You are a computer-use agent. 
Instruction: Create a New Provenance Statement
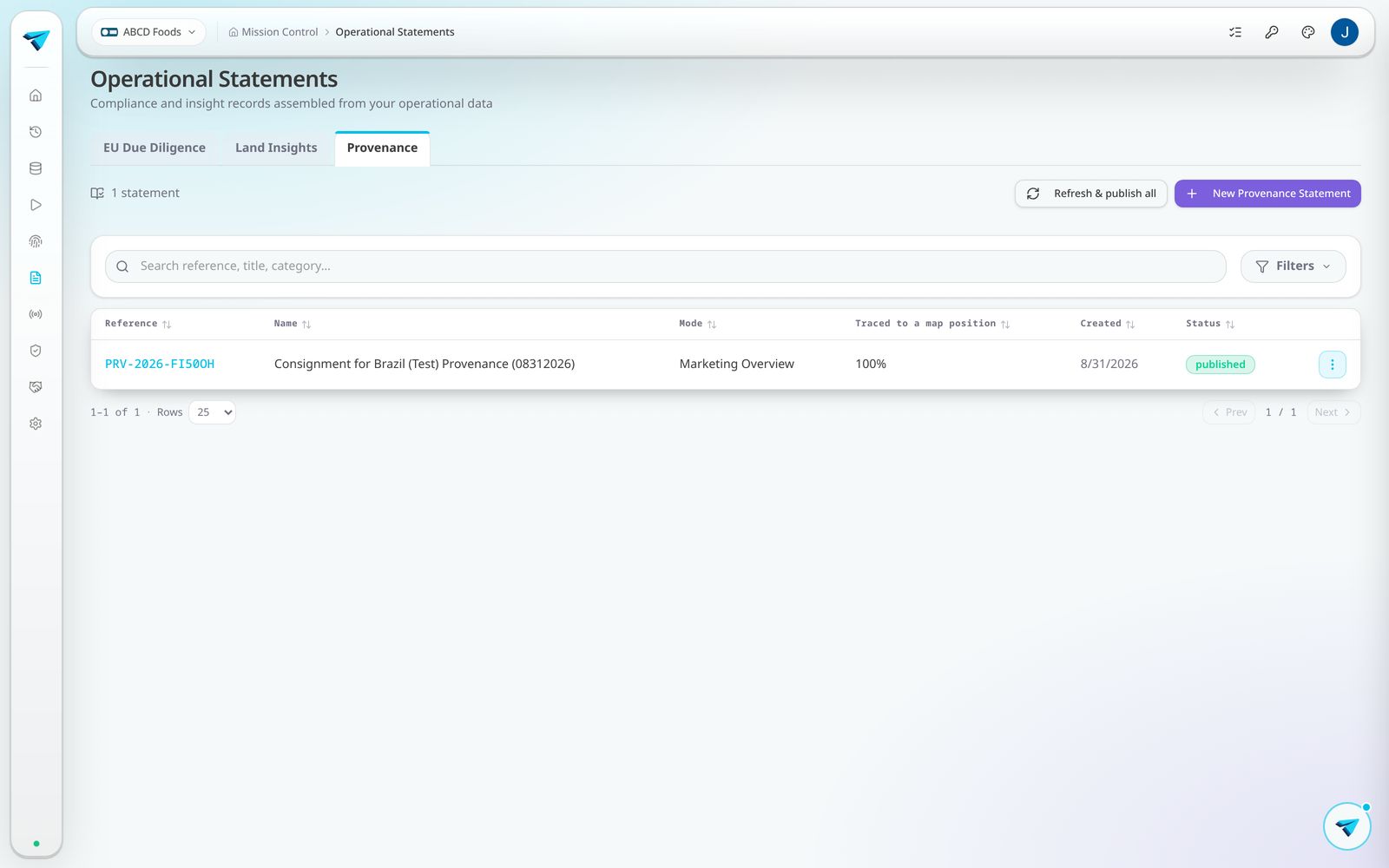(x=1267, y=194)
